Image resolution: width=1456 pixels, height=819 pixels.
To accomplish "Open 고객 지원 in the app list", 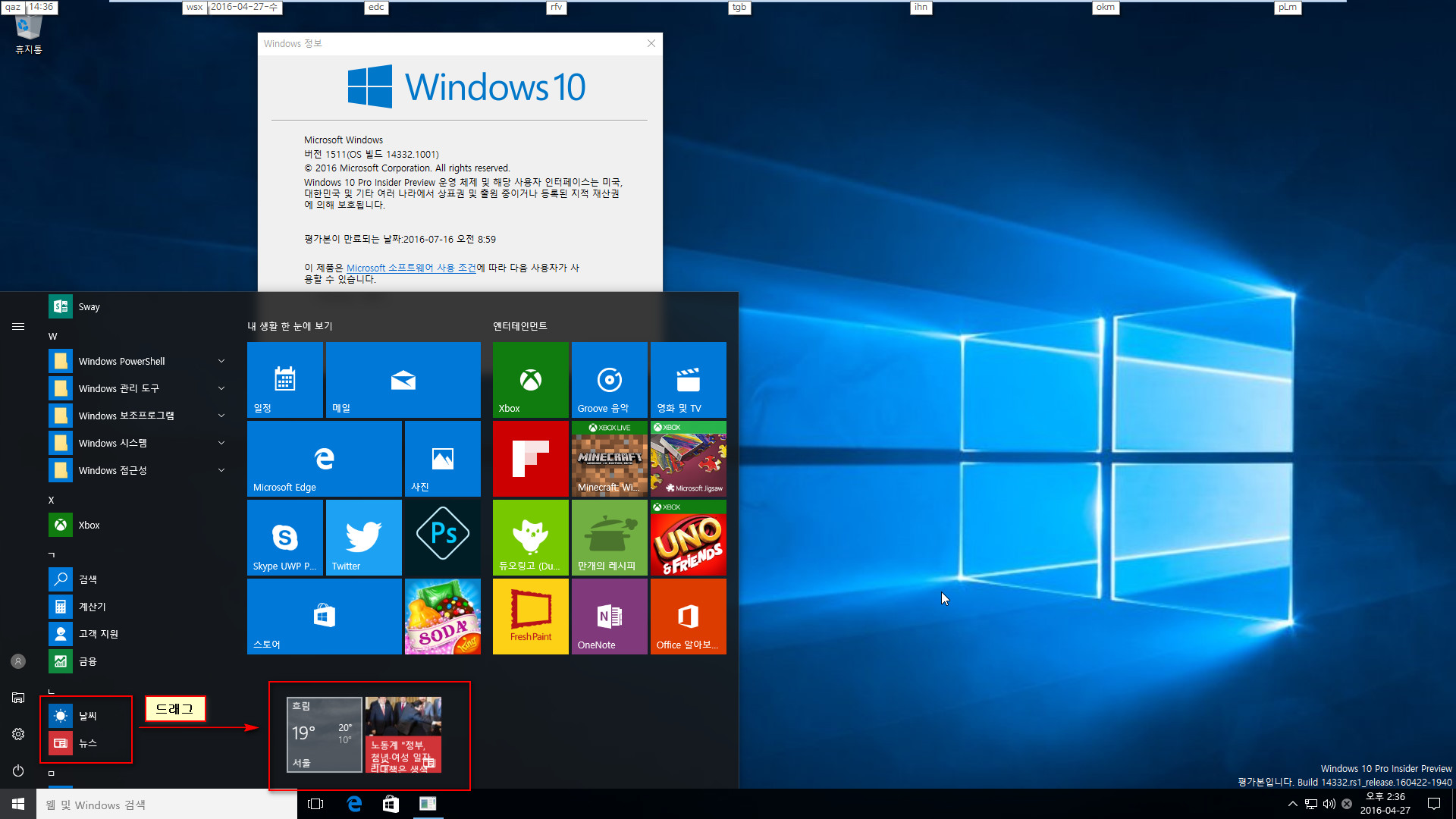I will [139, 634].
